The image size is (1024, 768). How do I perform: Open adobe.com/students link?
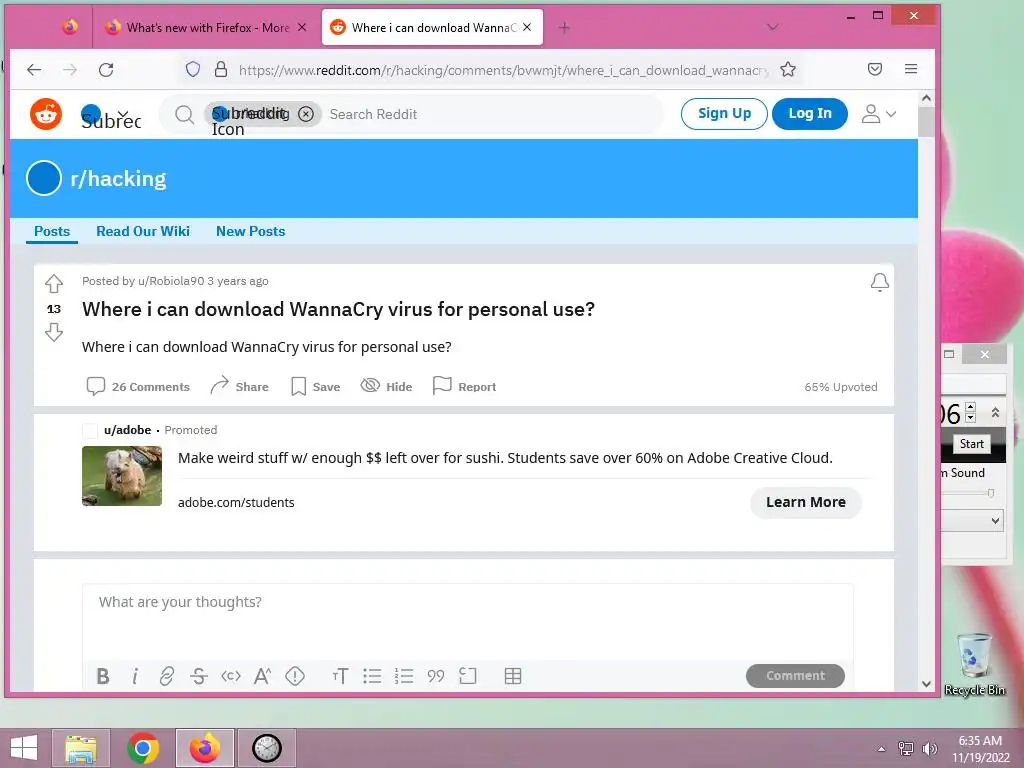[x=236, y=502]
